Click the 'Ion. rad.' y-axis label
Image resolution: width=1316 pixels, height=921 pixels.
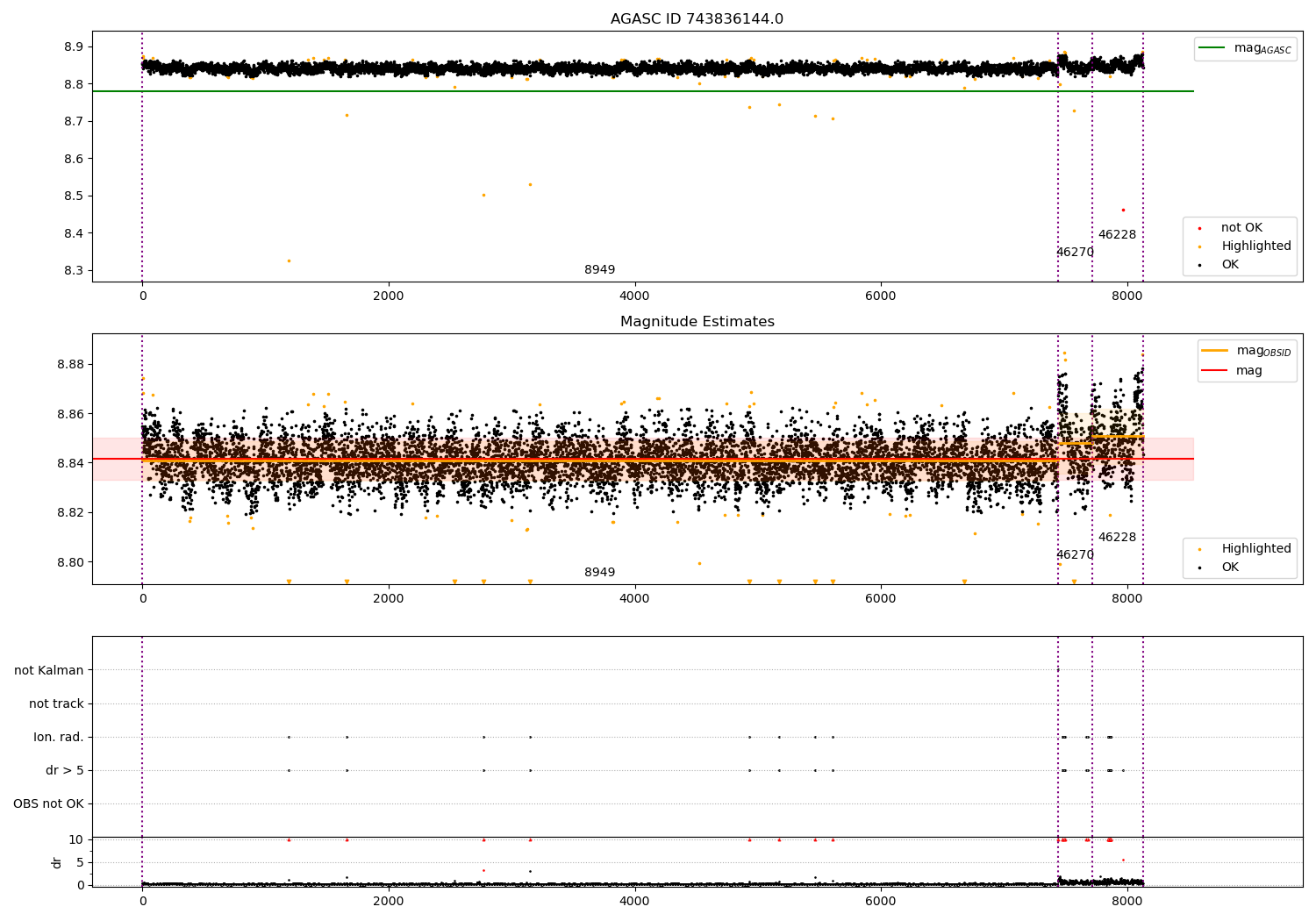click(x=59, y=737)
